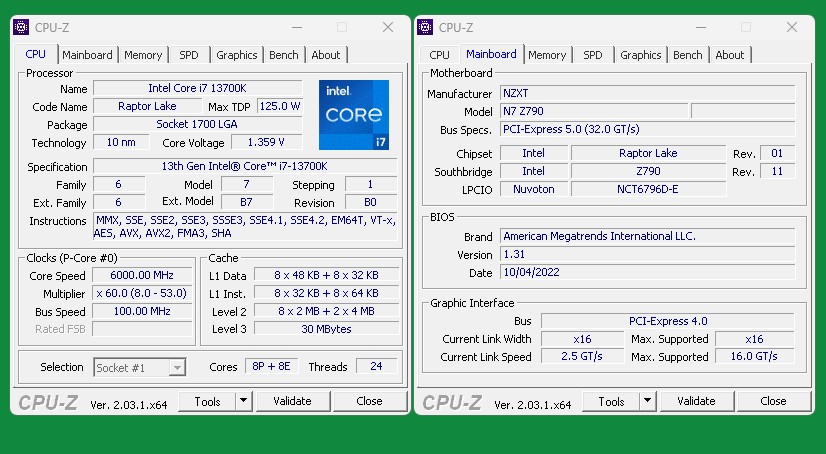Screen dimensions: 826x454
Task: Go to Bench tab in left window
Action: (x=284, y=55)
